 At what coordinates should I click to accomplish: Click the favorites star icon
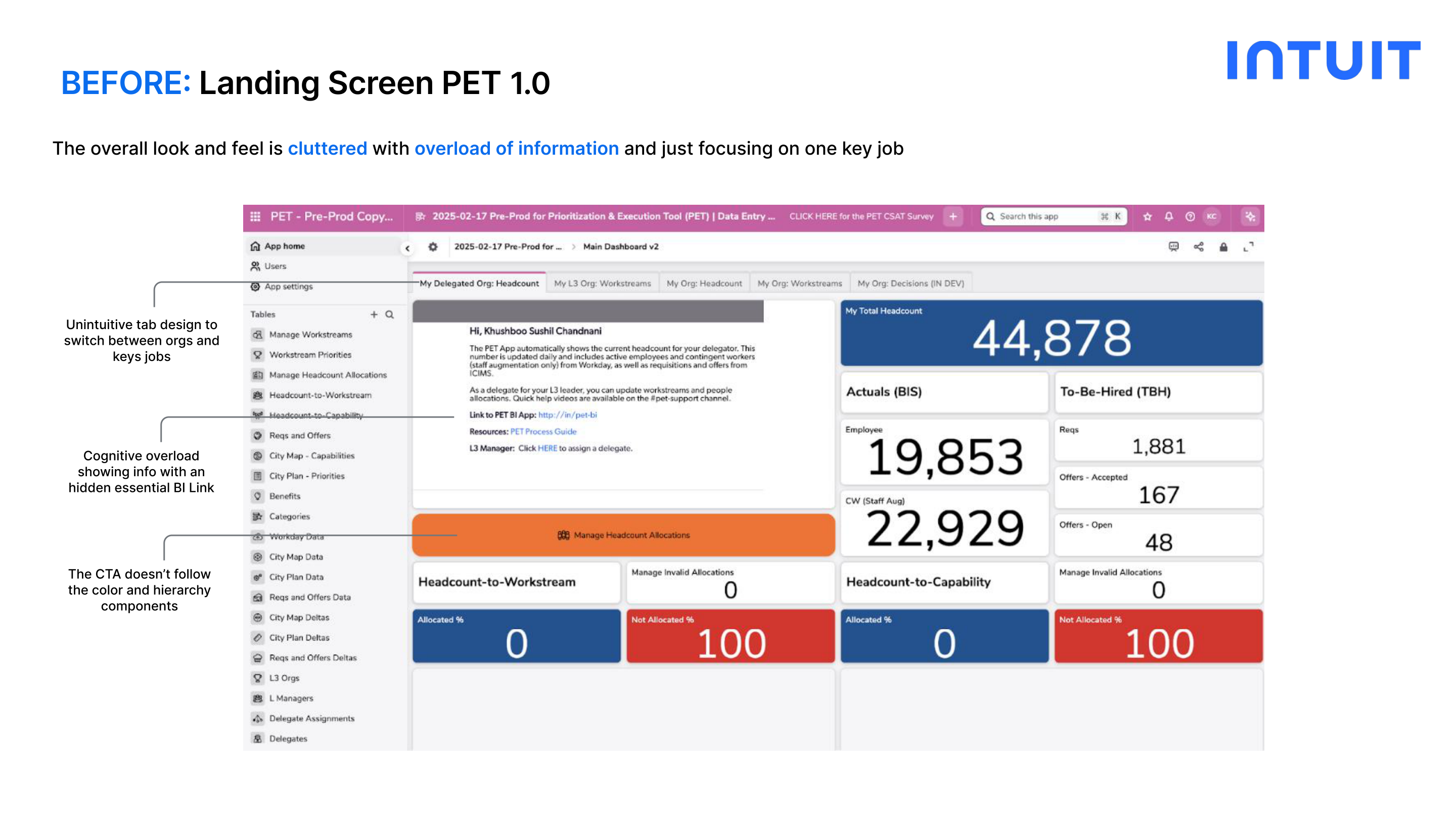pos(1148,216)
